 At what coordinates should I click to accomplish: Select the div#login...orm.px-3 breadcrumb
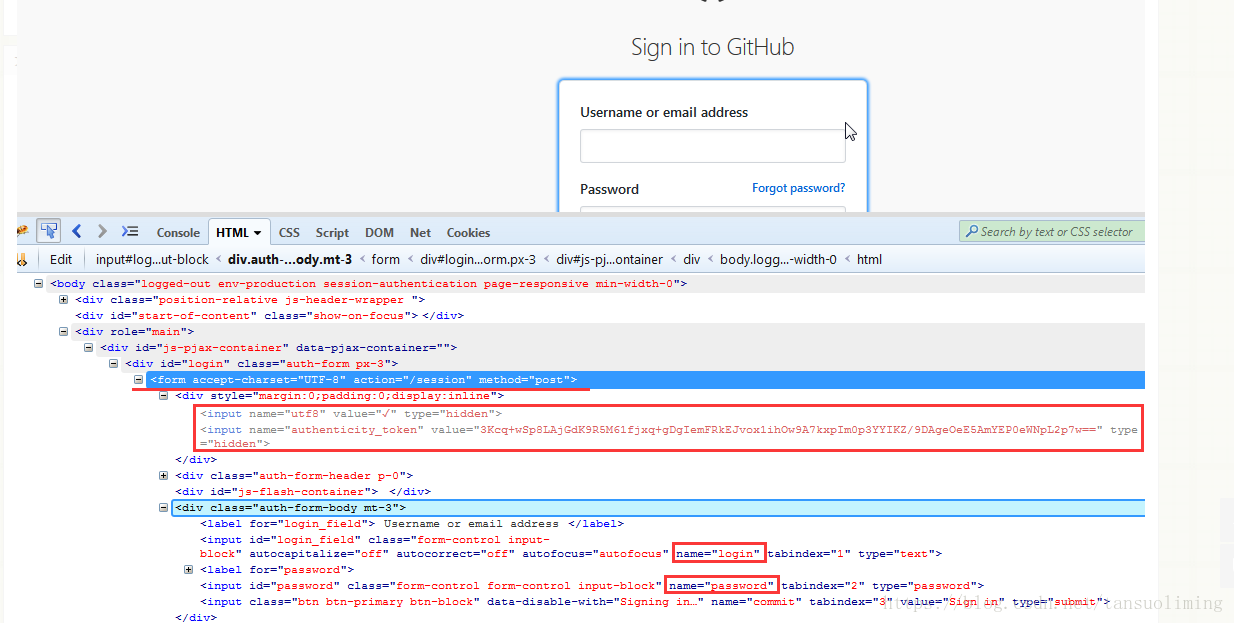[x=477, y=259]
